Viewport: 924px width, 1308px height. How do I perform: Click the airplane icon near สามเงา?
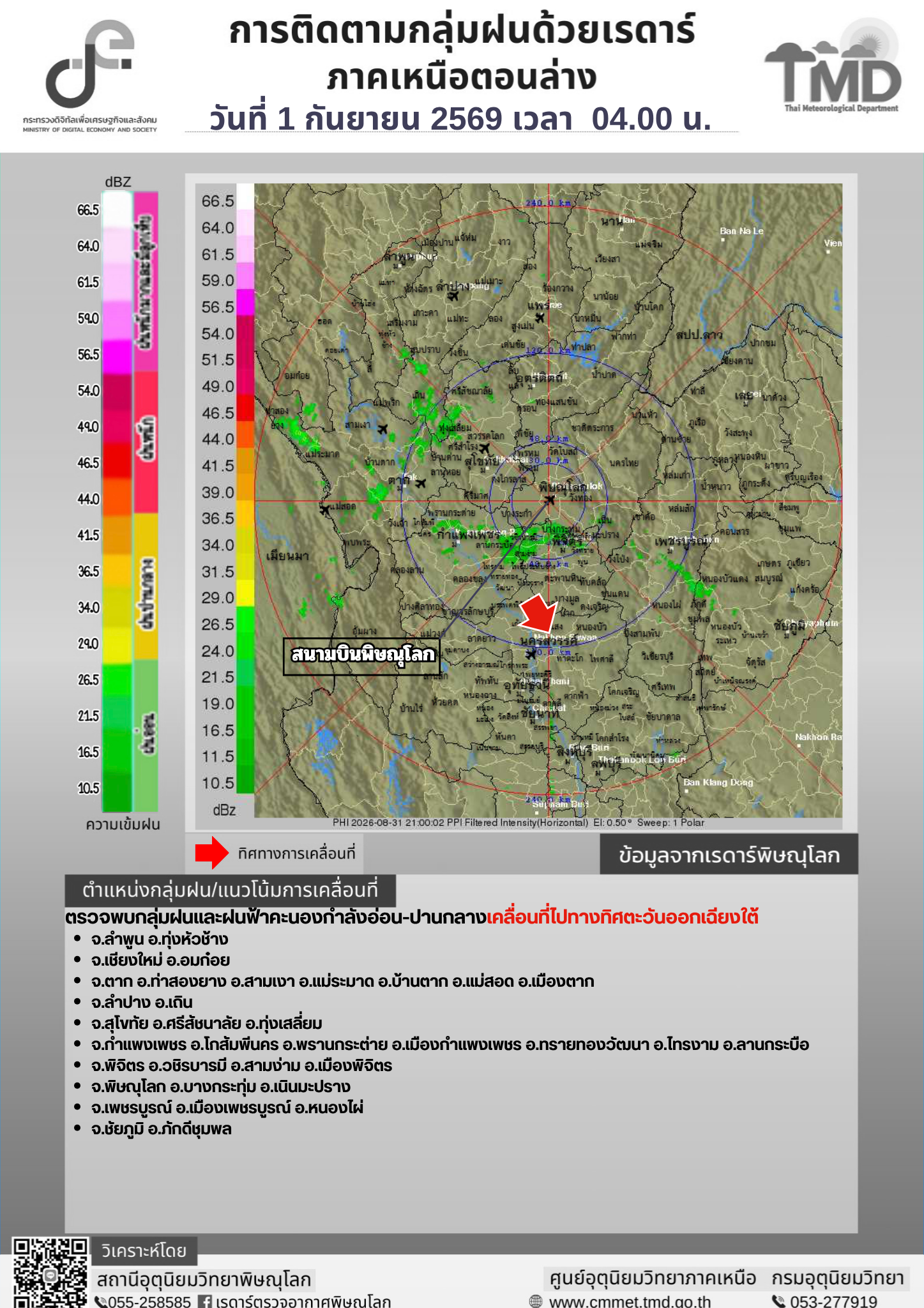382,429
